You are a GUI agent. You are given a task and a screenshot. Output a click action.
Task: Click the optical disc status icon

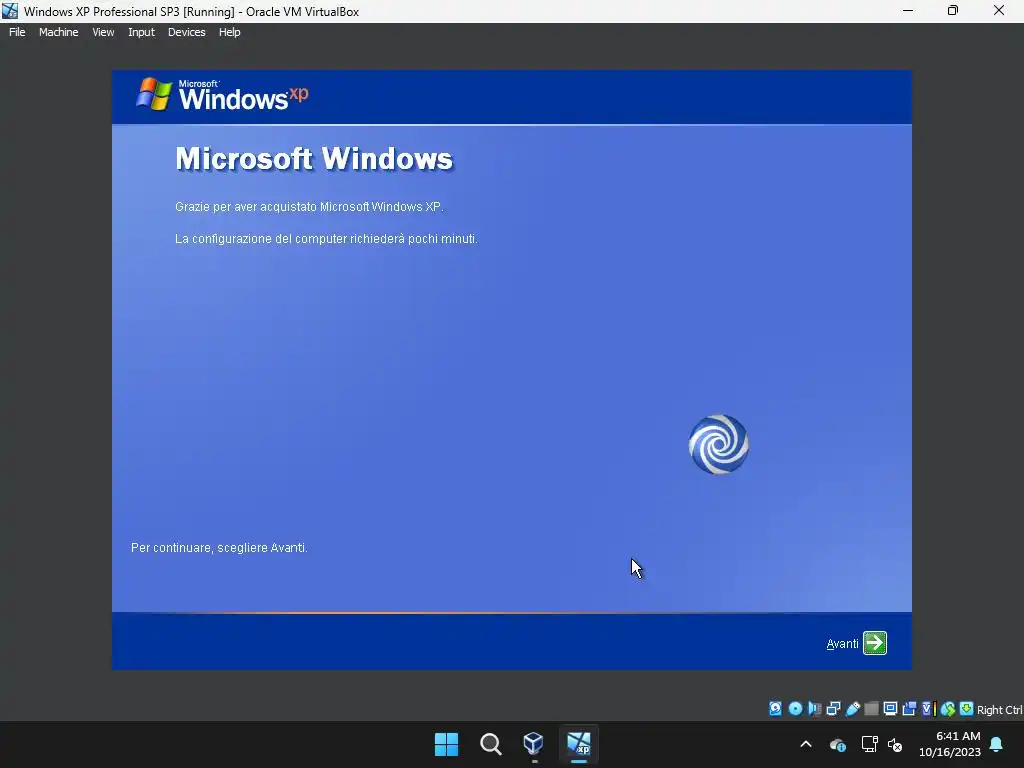click(795, 709)
